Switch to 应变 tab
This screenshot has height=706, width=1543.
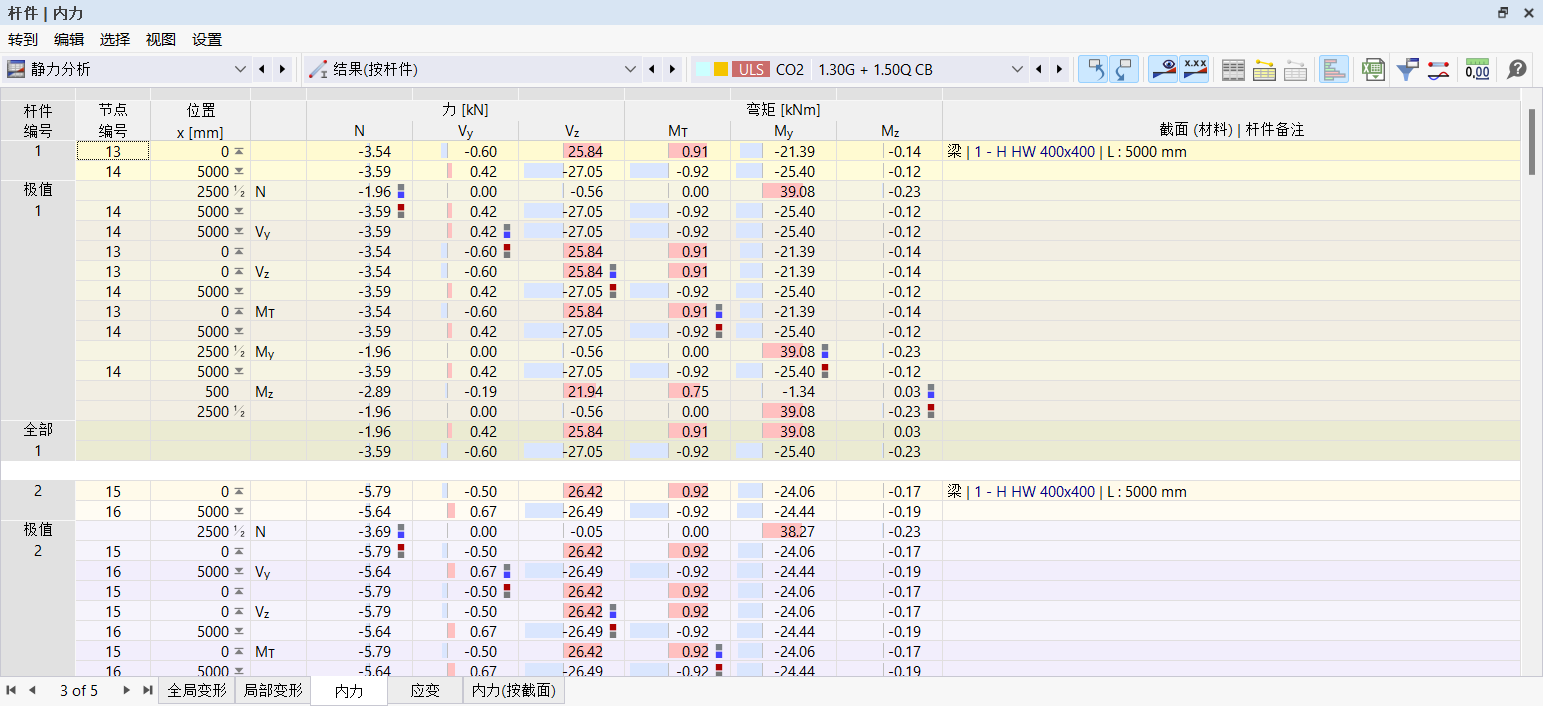click(425, 691)
